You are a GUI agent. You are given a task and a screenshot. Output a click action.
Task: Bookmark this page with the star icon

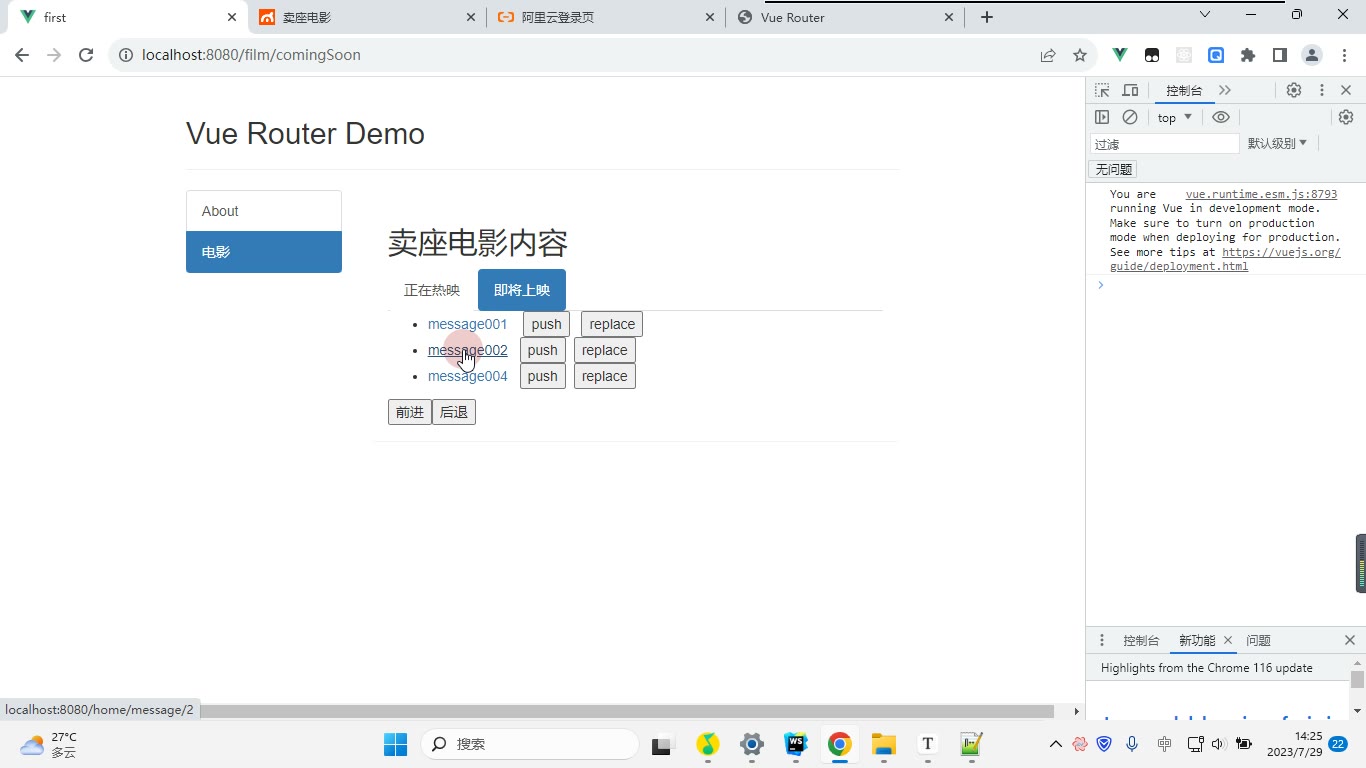click(1080, 55)
